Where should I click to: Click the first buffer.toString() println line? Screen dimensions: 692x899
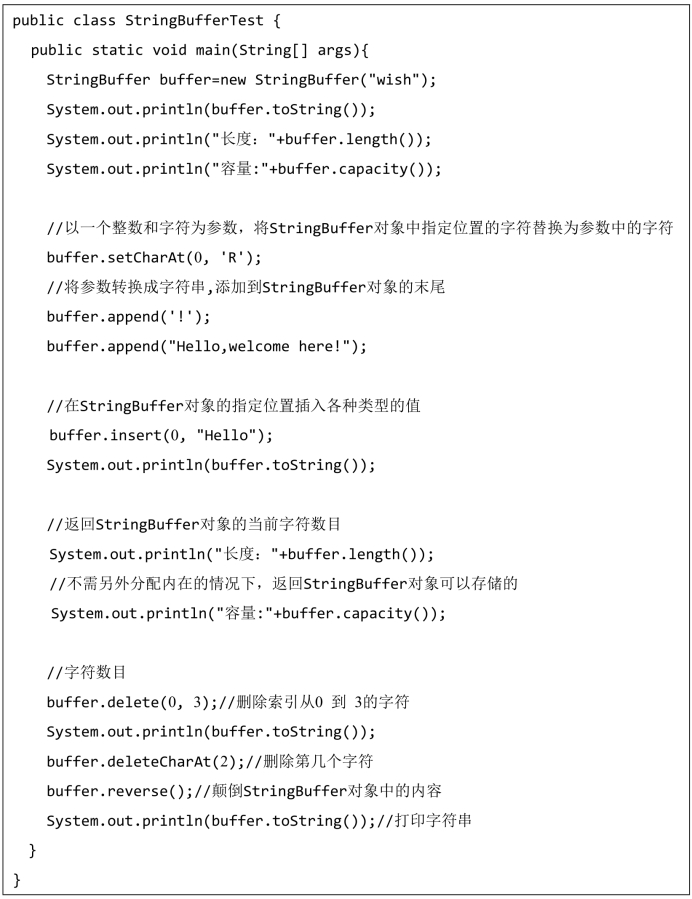click(x=211, y=110)
